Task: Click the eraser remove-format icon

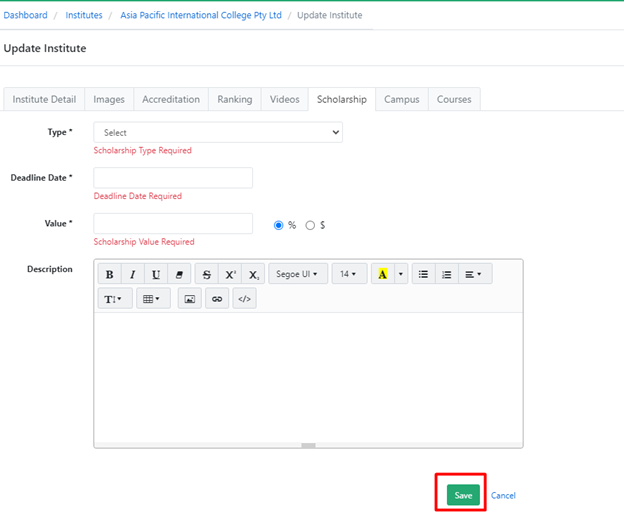Action: click(x=179, y=274)
